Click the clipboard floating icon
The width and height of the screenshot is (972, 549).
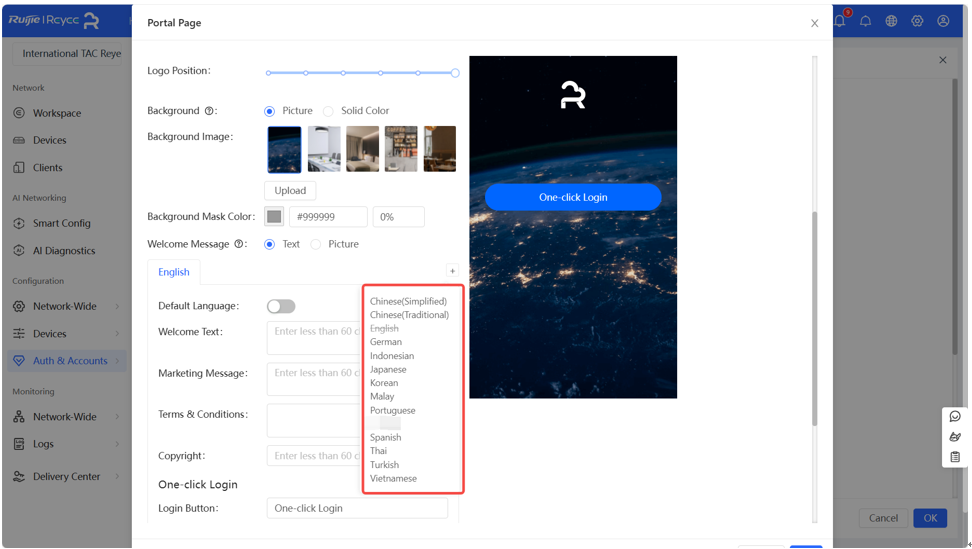coord(955,457)
